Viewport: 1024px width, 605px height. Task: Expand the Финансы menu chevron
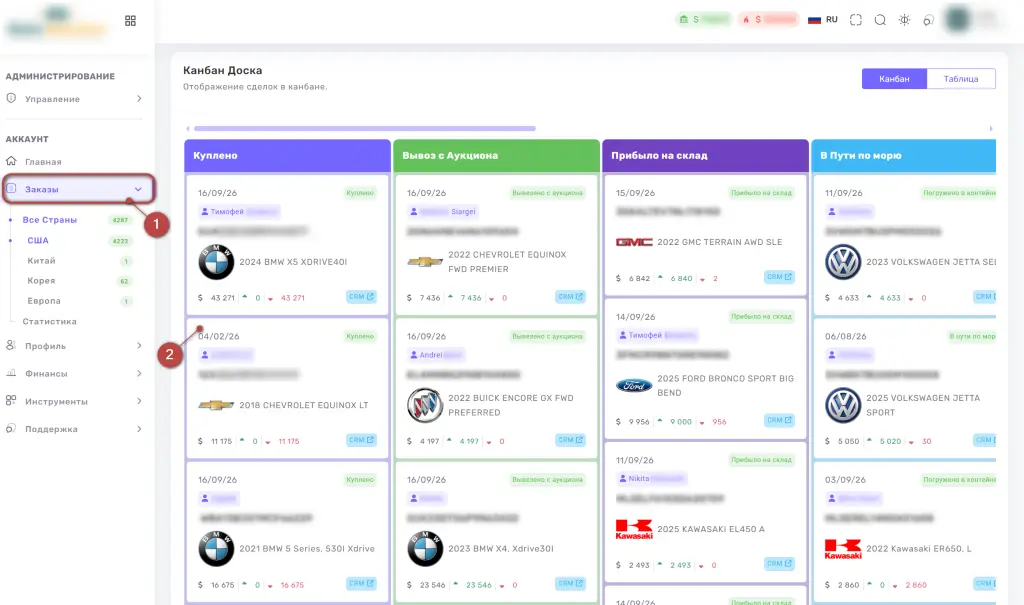tap(139, 374)
